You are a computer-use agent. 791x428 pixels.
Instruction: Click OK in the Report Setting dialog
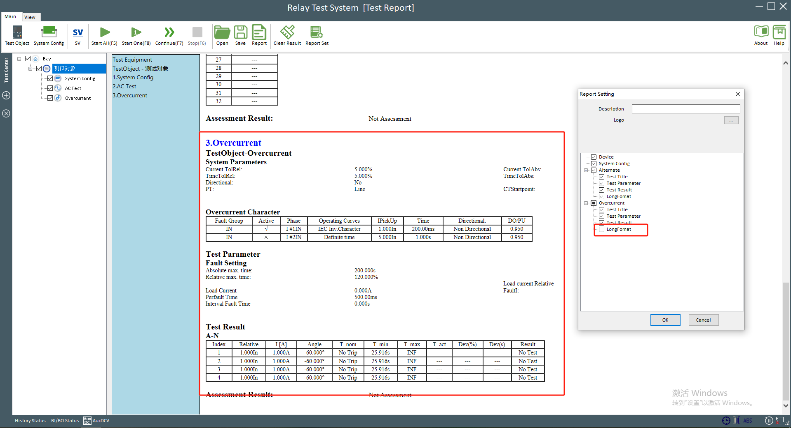pos(664,319)
